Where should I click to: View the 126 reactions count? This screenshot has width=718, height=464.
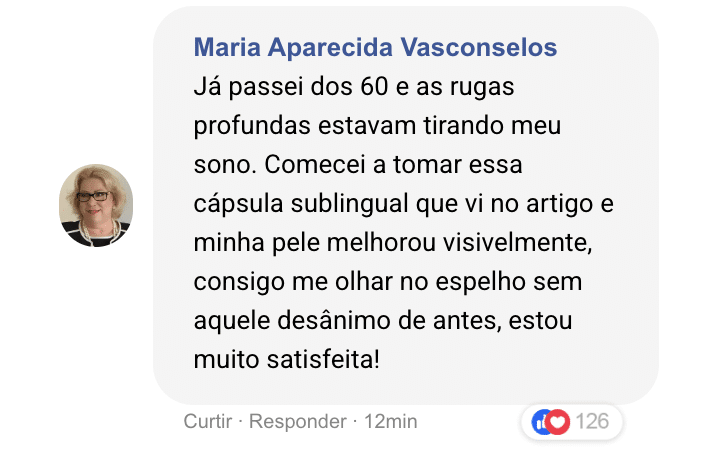click(592, 422)
